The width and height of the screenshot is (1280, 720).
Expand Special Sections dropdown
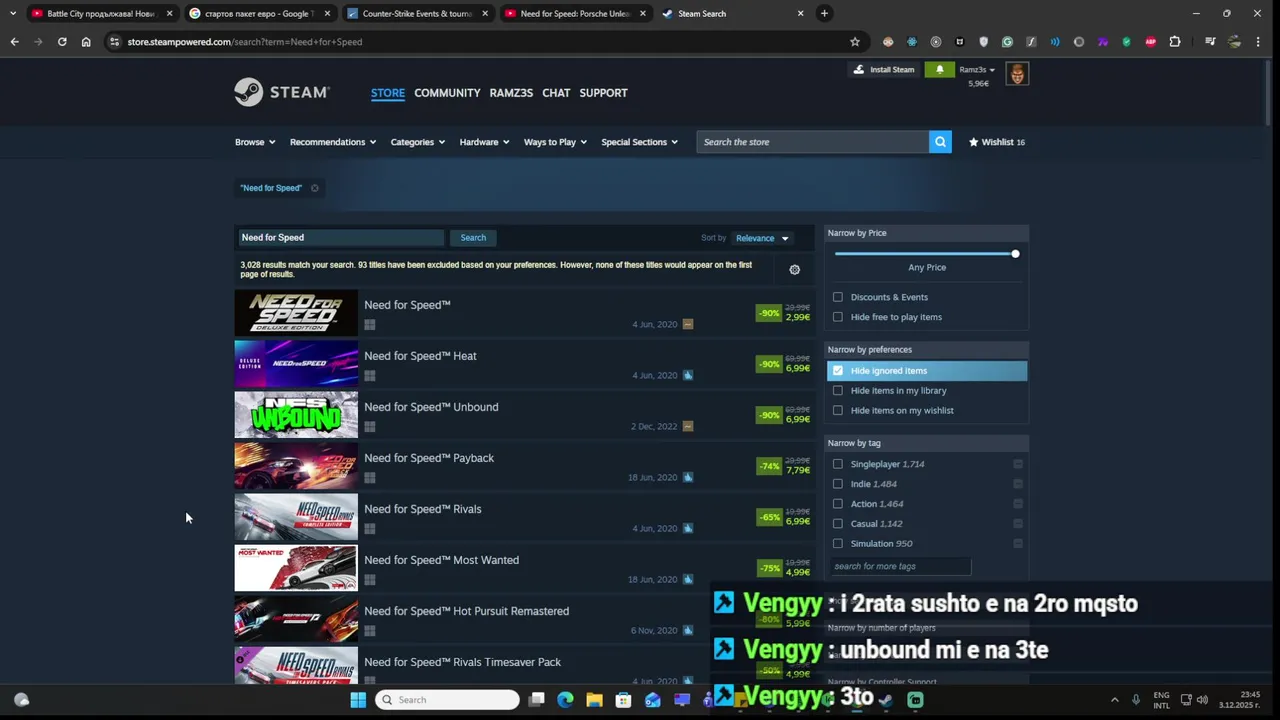(640, 142)
